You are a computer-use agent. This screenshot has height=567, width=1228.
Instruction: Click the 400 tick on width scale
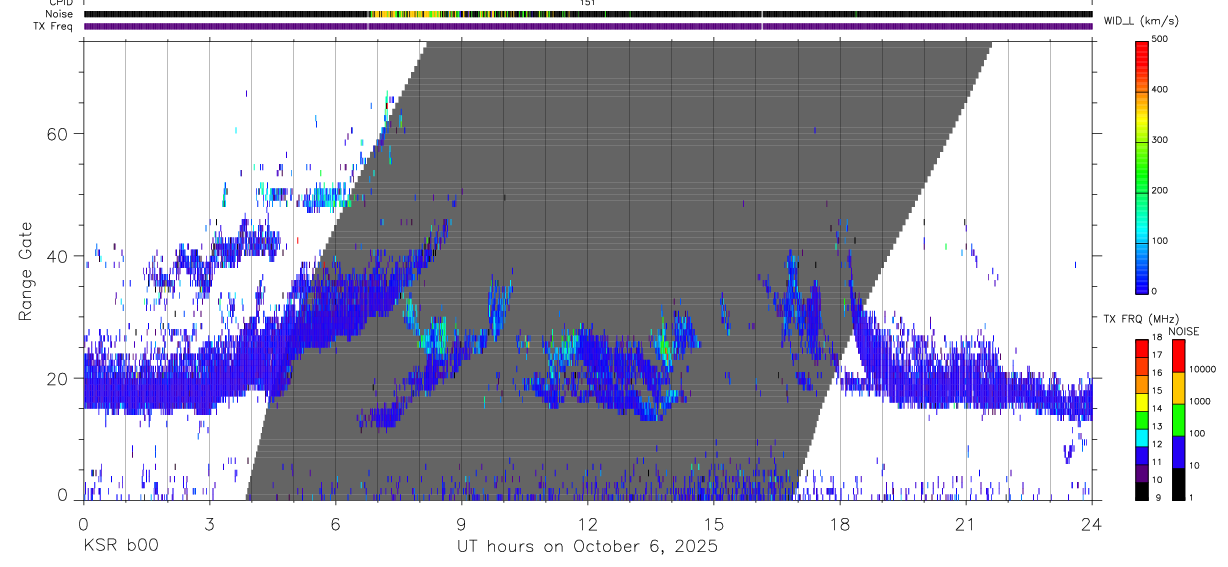click(x=1161, y=90)
